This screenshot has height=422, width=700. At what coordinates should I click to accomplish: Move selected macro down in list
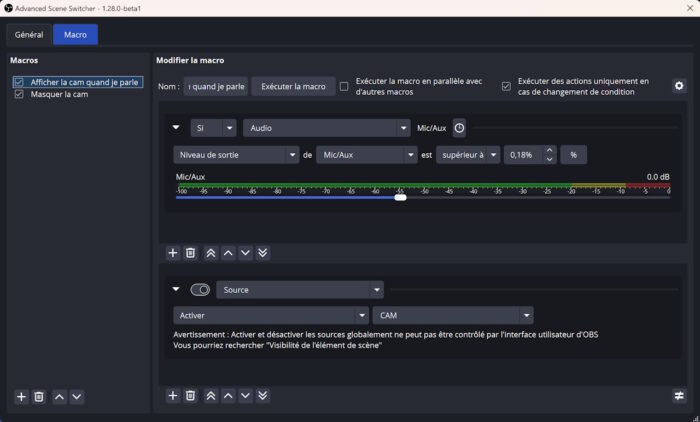tap(76, 397)
